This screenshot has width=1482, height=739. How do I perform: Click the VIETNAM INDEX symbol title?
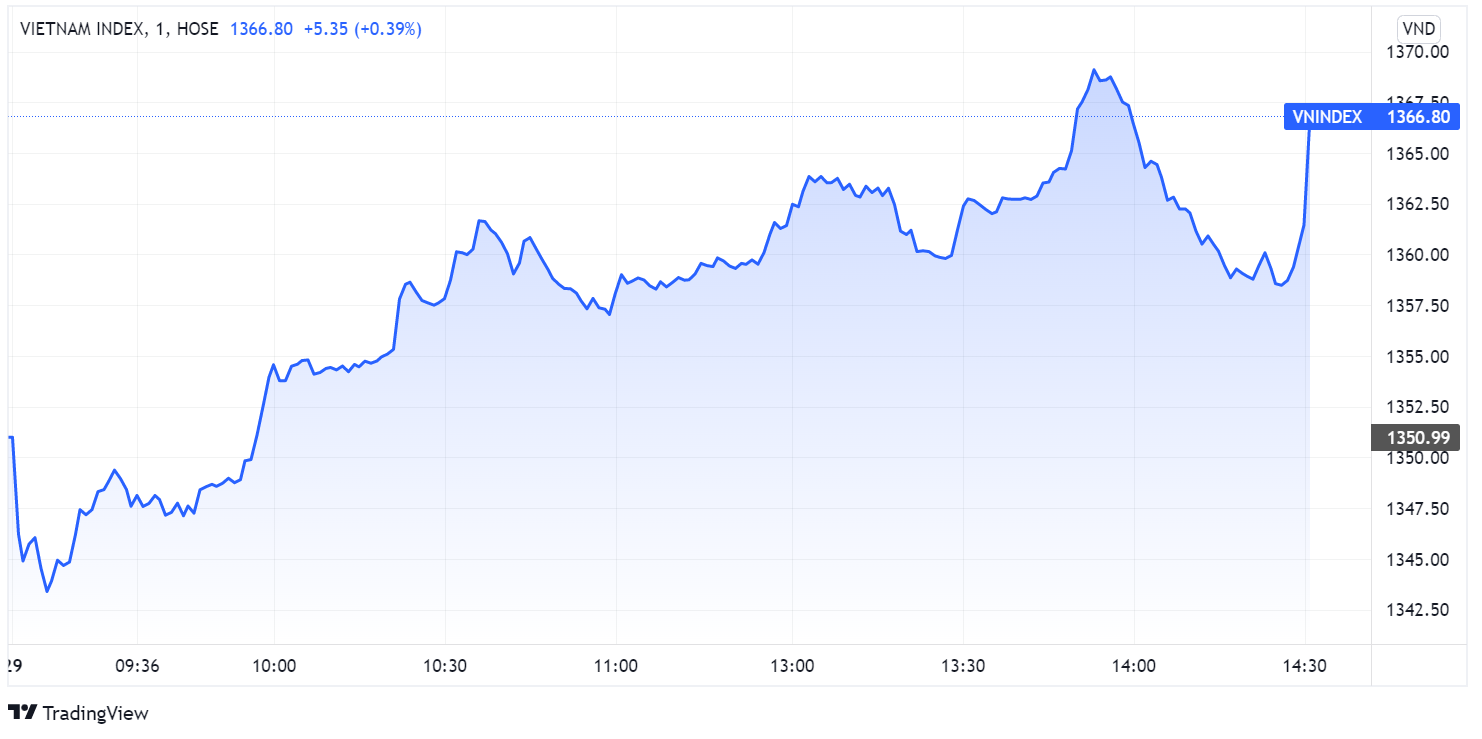click(81, 29)
